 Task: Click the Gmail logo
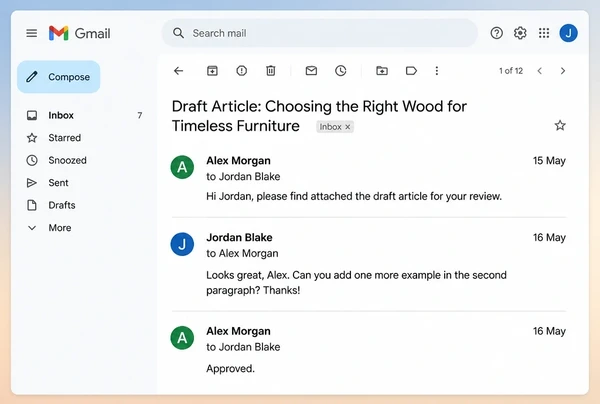(x=80, y=33)
